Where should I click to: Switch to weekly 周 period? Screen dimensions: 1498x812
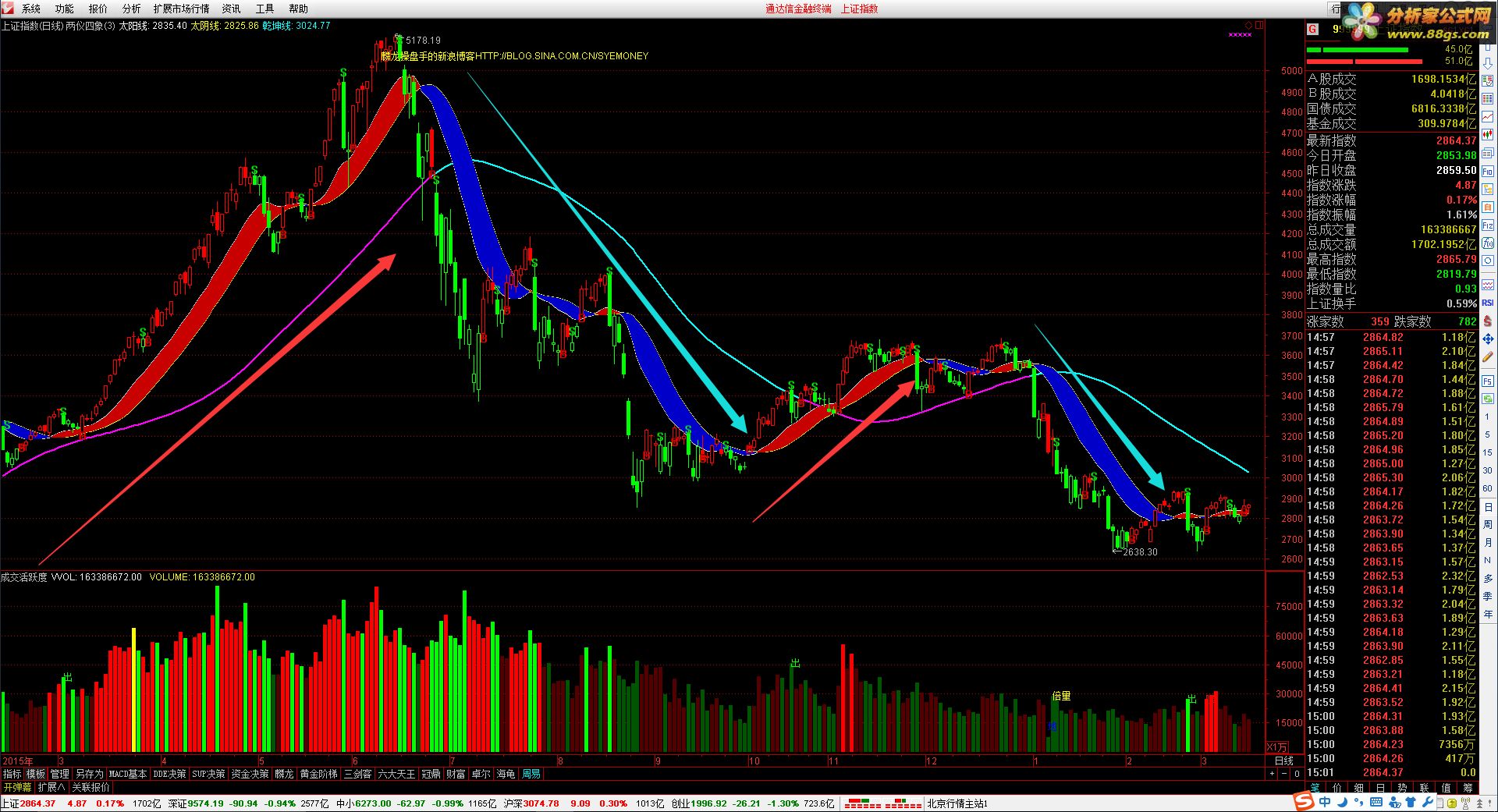coord(1488,525)
